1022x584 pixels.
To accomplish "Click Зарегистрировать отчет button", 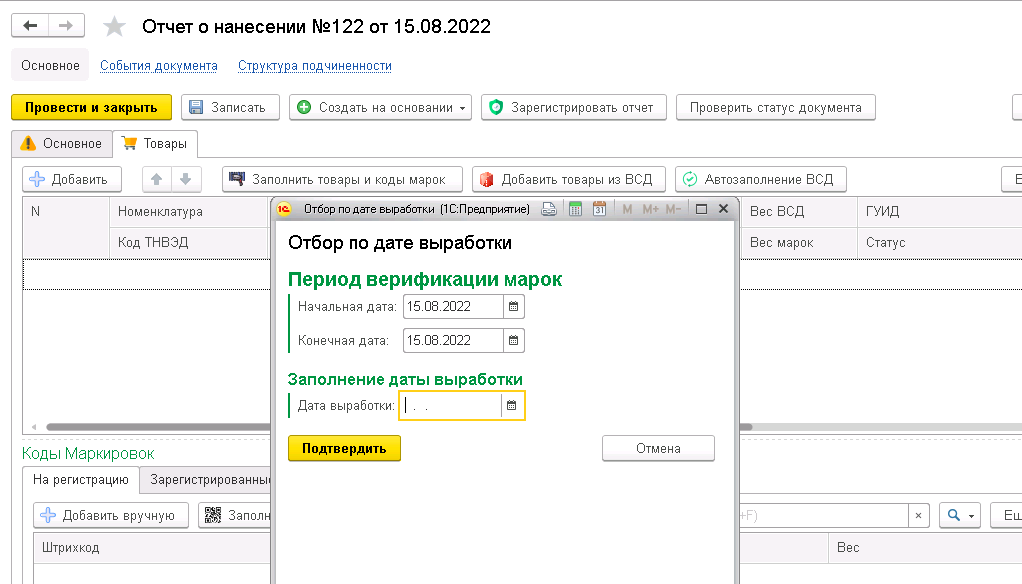I will [x=574, y=108].
